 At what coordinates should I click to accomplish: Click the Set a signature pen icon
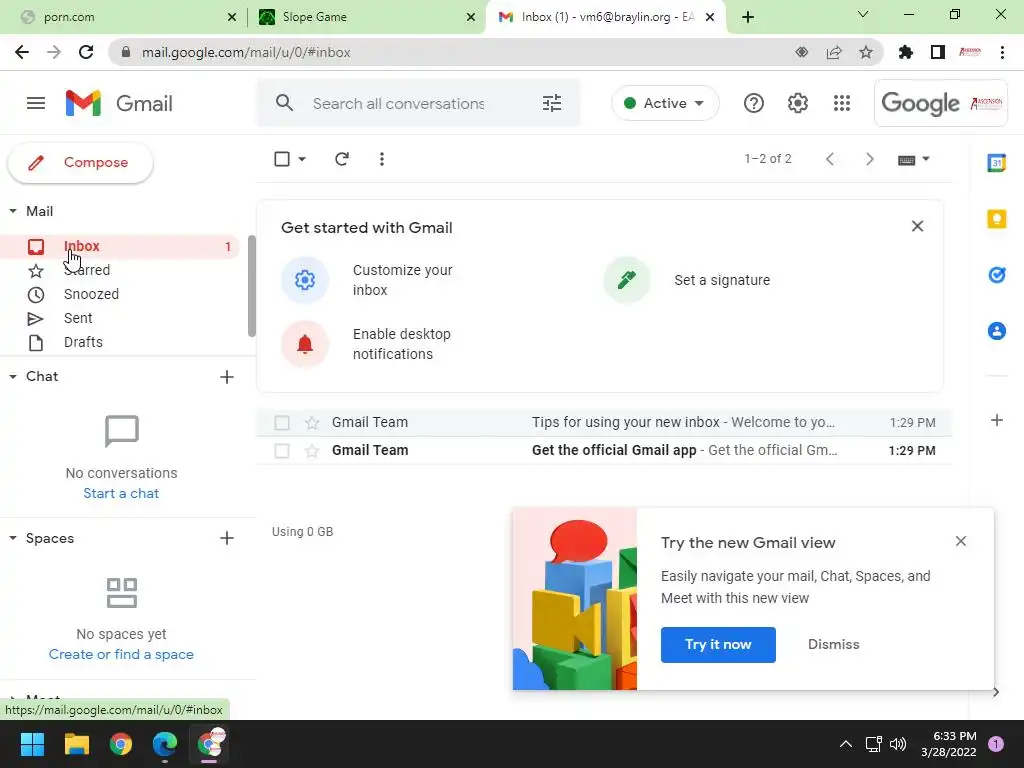626,280
